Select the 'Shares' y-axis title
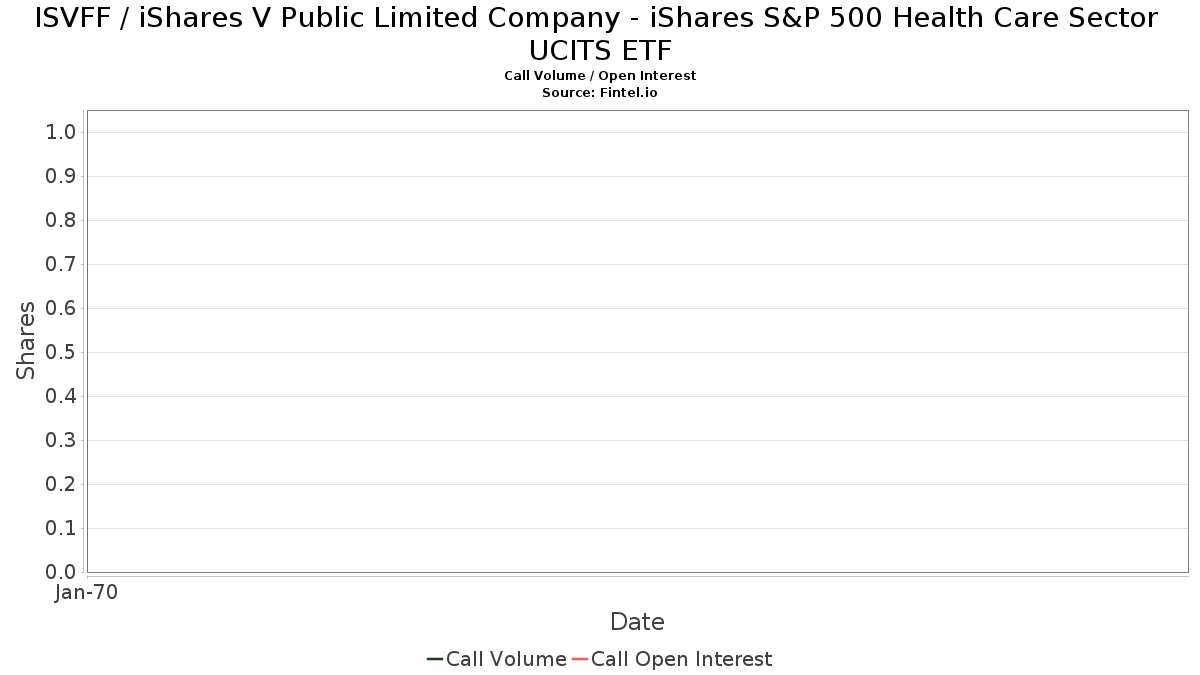The width and height of the screenshot is (1200, 675). coord(26,340)
